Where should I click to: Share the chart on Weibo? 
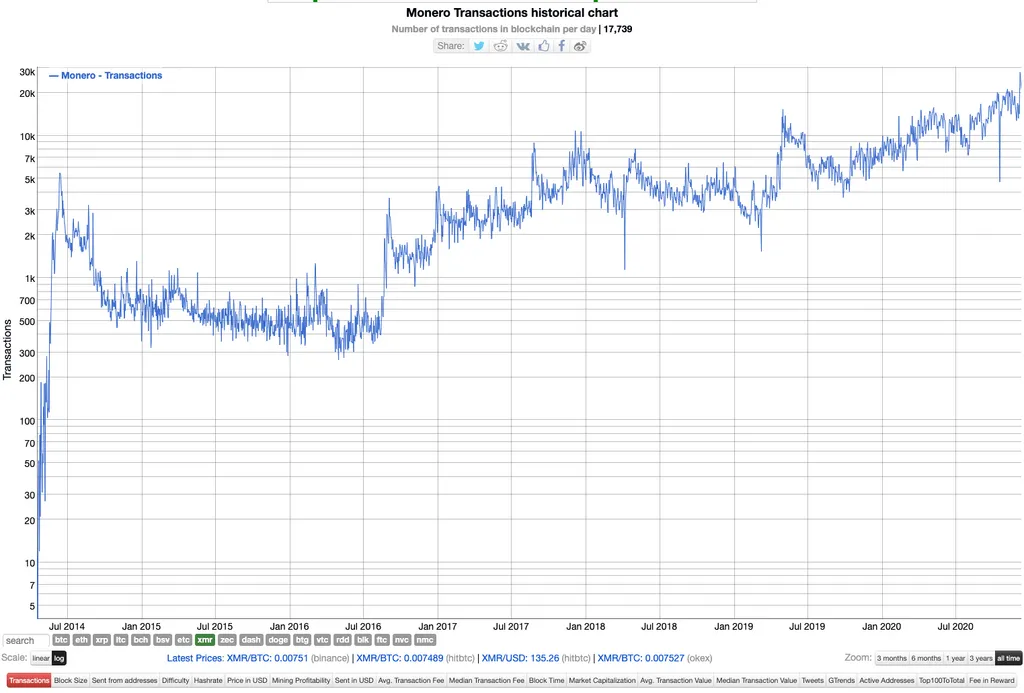click(580, 46)
